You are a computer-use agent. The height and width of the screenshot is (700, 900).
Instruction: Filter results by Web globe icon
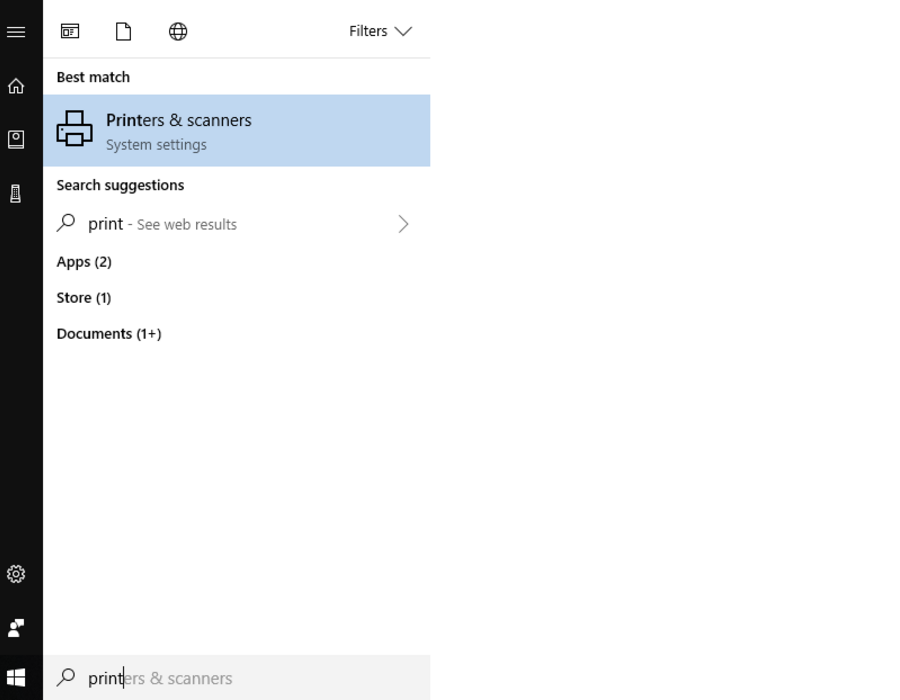pos(178,31)
